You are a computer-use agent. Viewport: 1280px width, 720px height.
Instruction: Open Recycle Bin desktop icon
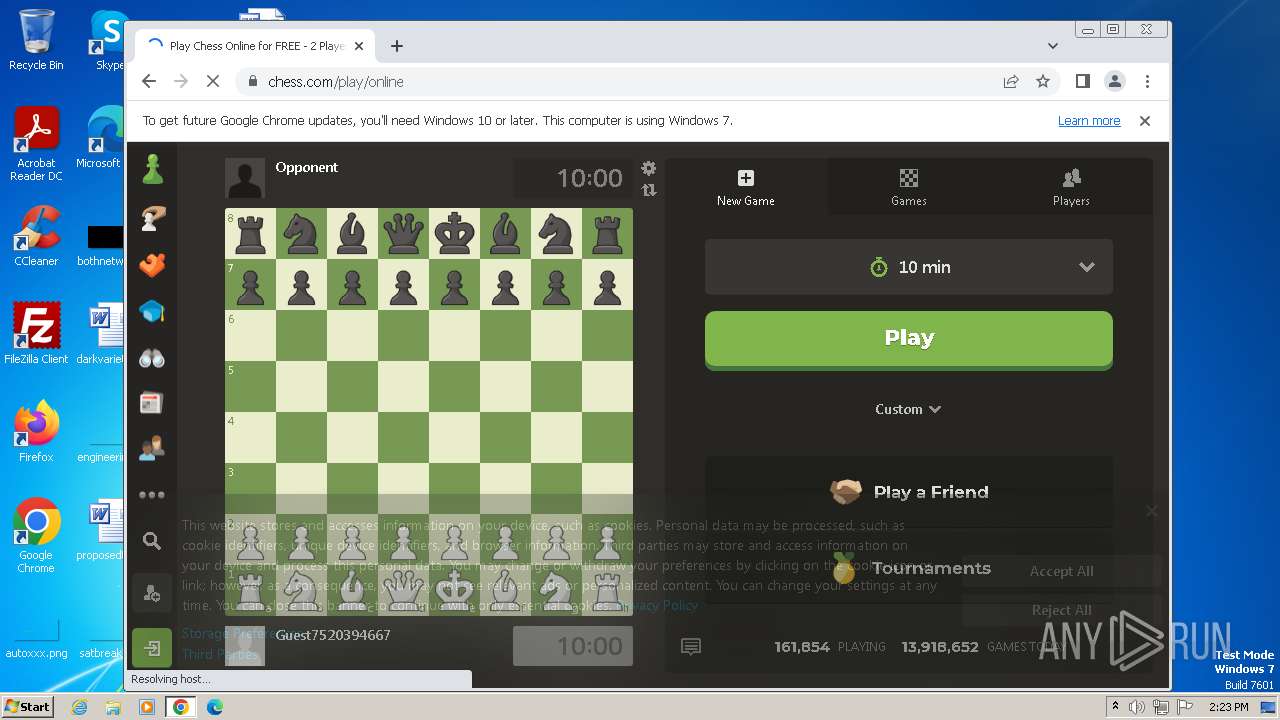(x=36, y=41)
